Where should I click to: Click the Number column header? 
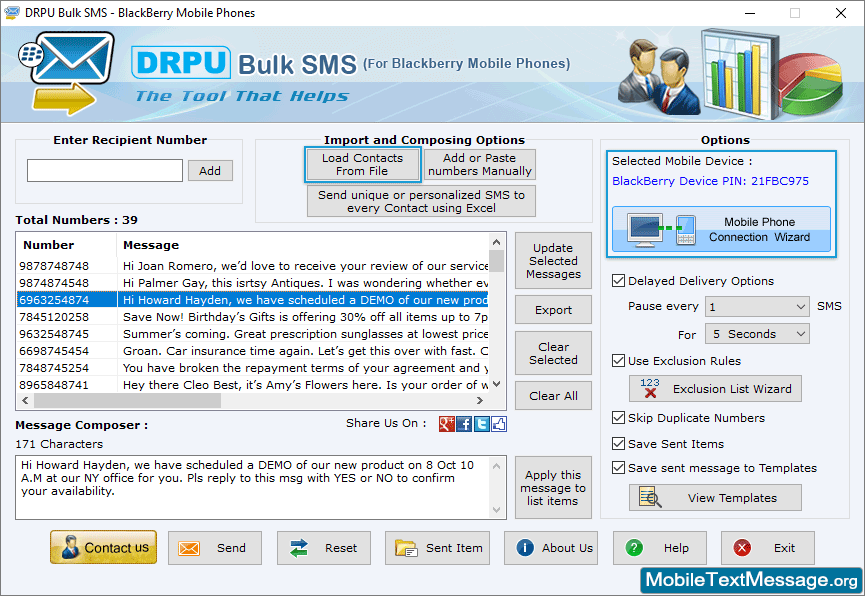[67, 245]
